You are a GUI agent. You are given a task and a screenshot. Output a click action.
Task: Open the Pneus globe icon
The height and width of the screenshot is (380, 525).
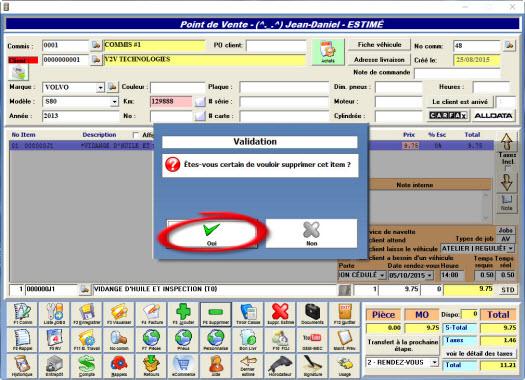183,339
